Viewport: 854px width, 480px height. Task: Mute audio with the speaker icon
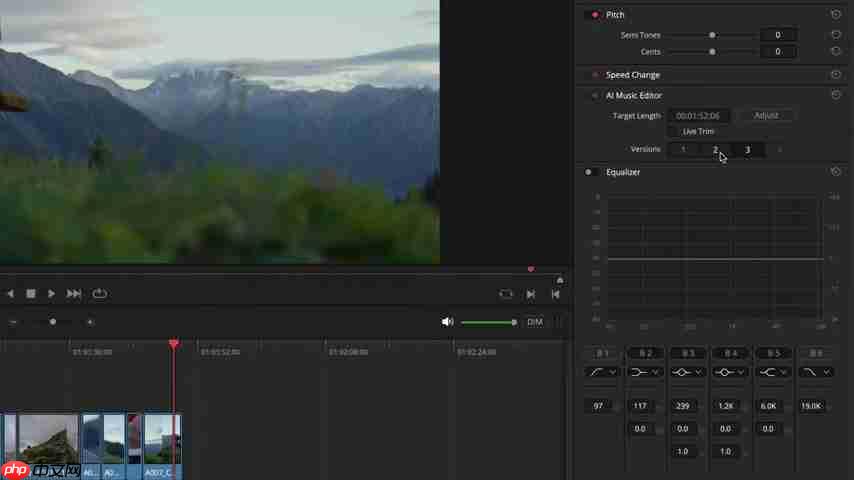[x=447, y=322]
